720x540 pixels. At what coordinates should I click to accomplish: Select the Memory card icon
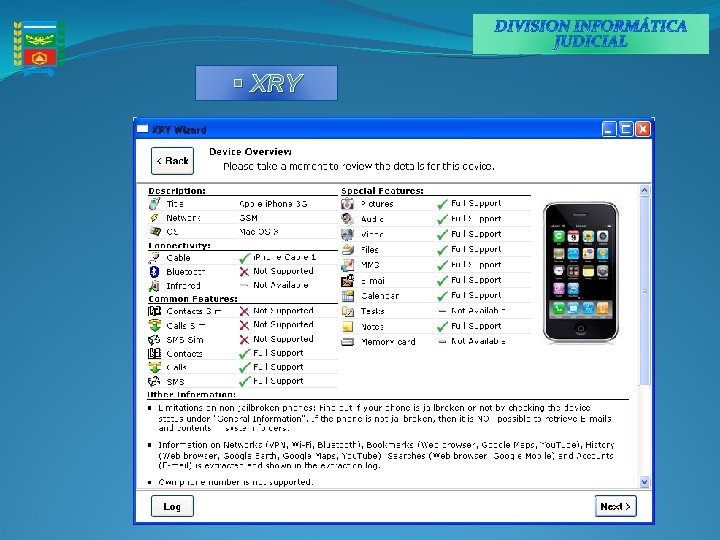point(348,342)
